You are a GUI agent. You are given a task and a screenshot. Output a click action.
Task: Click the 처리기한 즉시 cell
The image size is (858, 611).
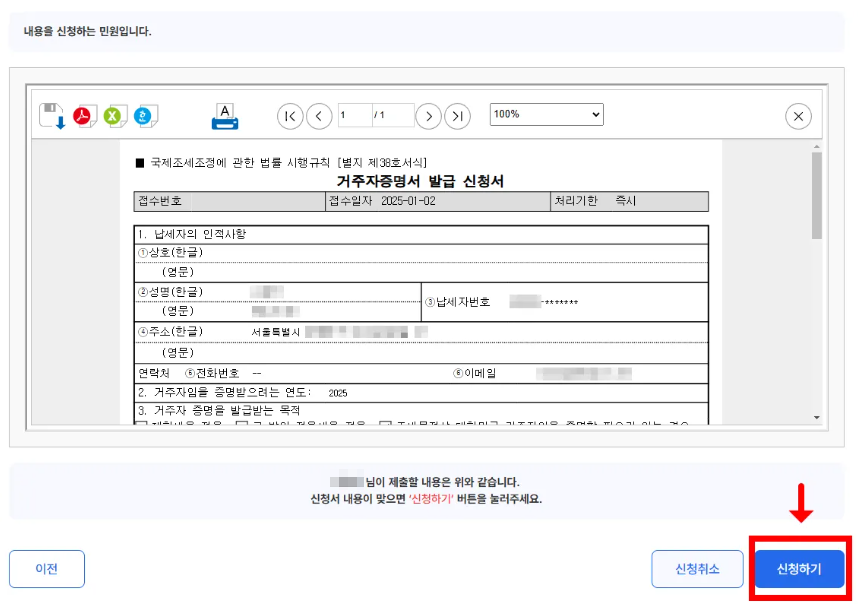[629, 201]
